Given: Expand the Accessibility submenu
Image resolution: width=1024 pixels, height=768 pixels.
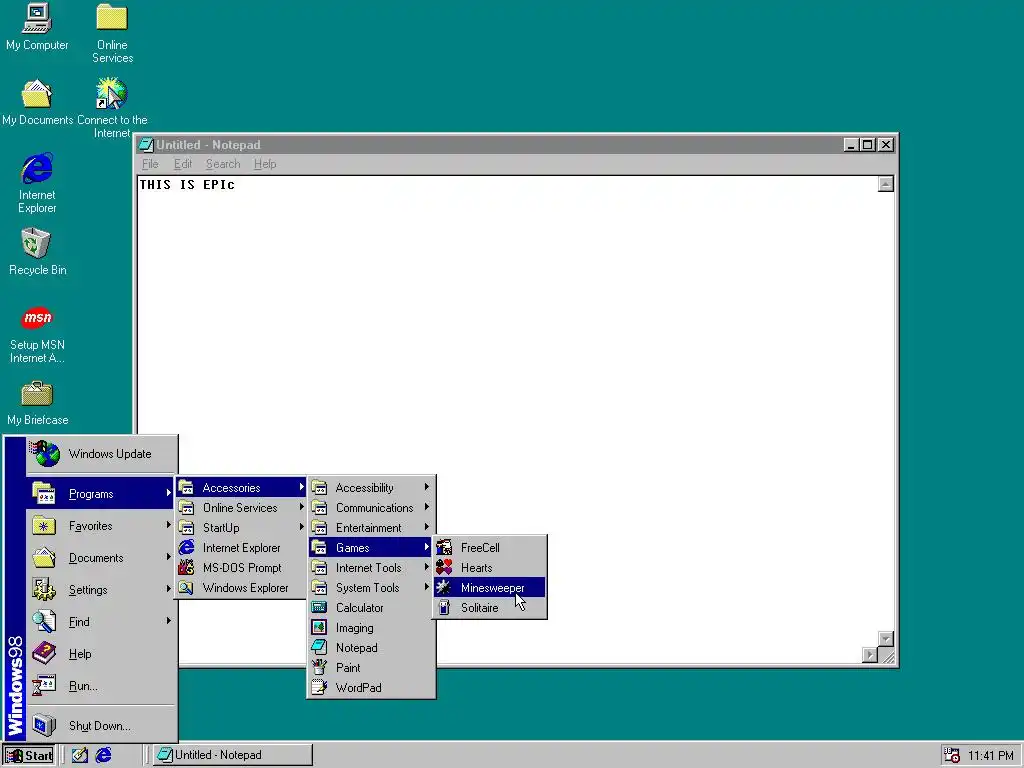Looking at the screenshot, I should point(371,487).
